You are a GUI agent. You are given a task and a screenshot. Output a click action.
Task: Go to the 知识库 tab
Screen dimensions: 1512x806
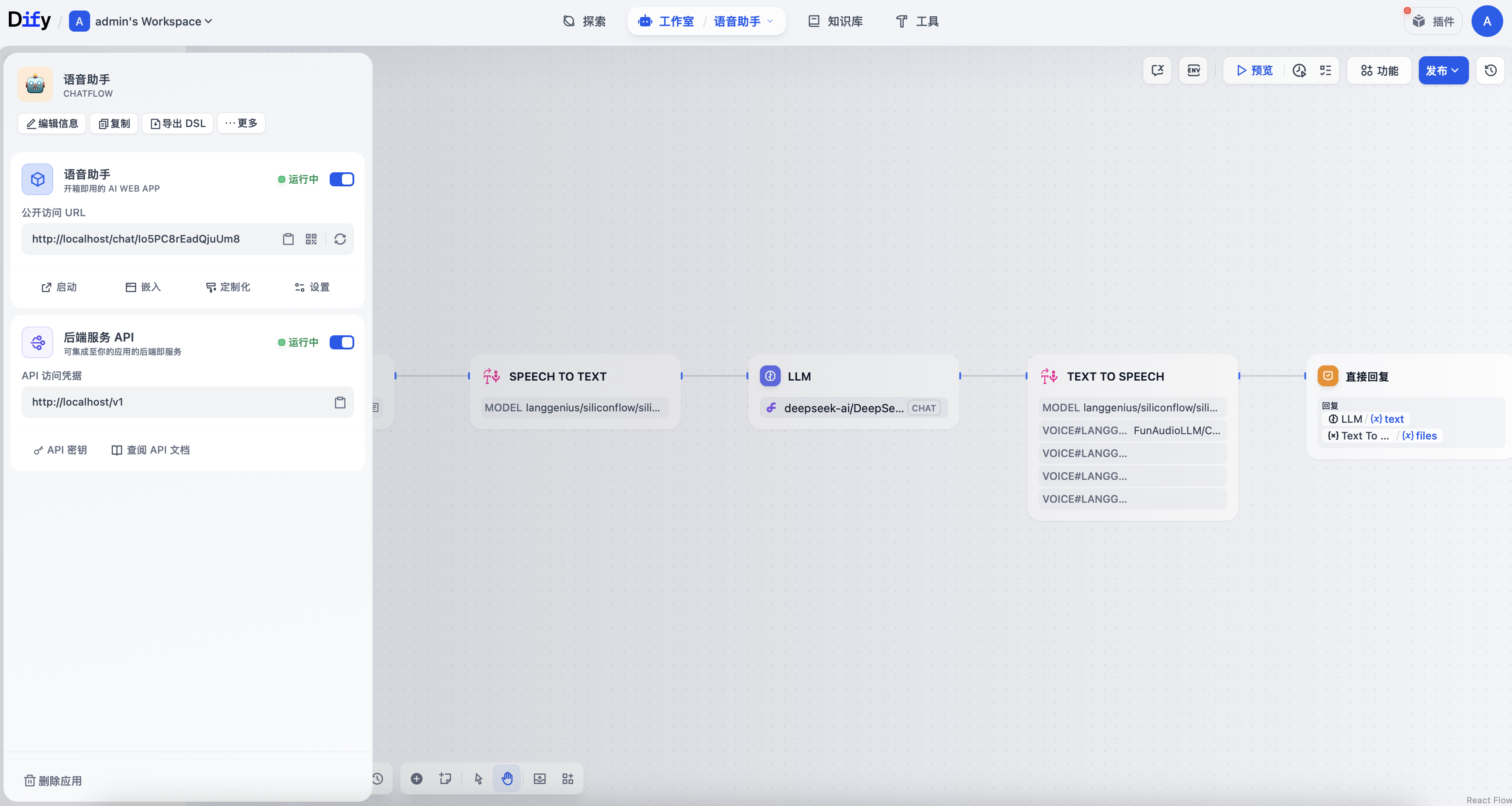click(x=835, y=21)
